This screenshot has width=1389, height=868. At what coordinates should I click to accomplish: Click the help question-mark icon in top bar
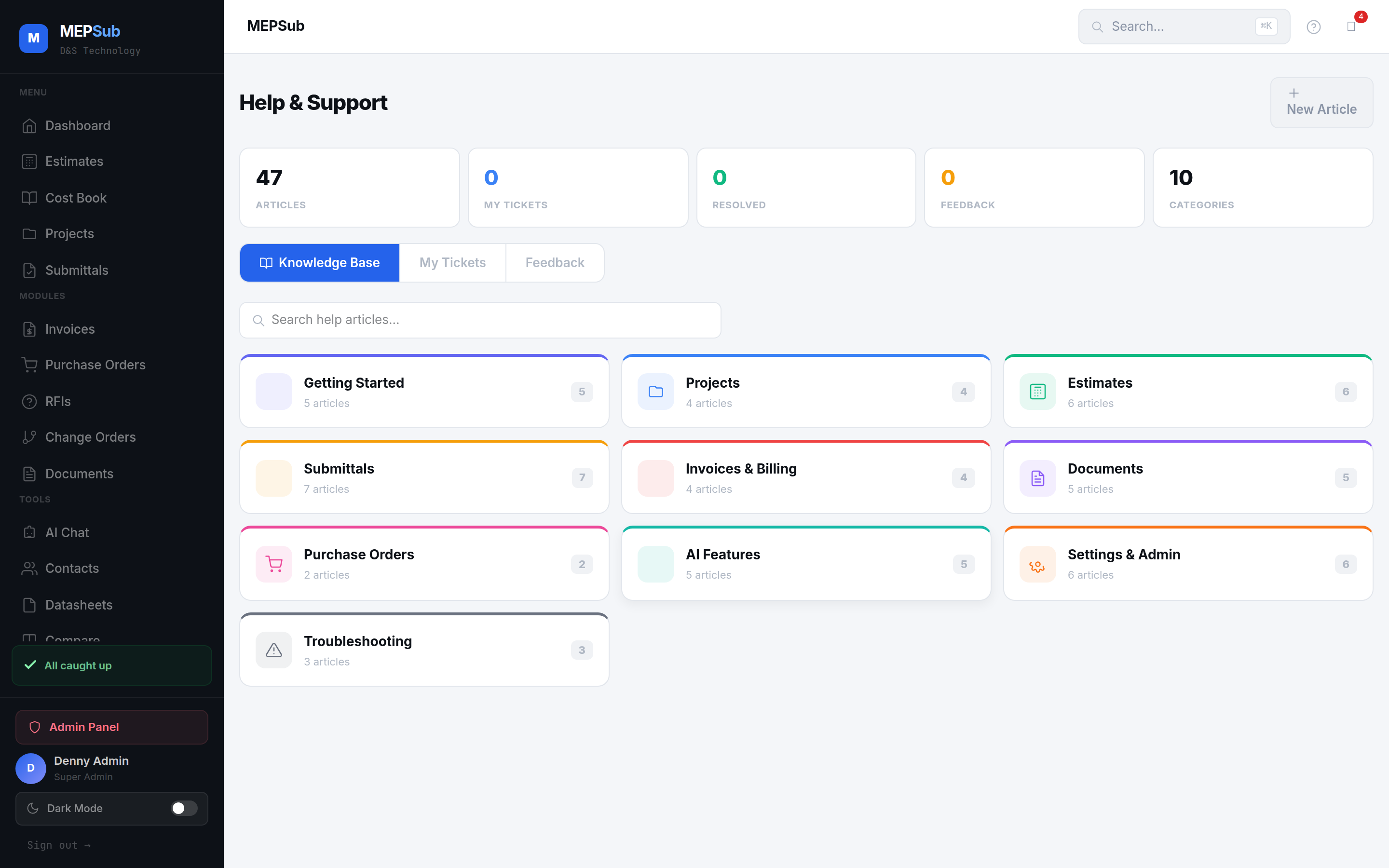point(1314,27)
